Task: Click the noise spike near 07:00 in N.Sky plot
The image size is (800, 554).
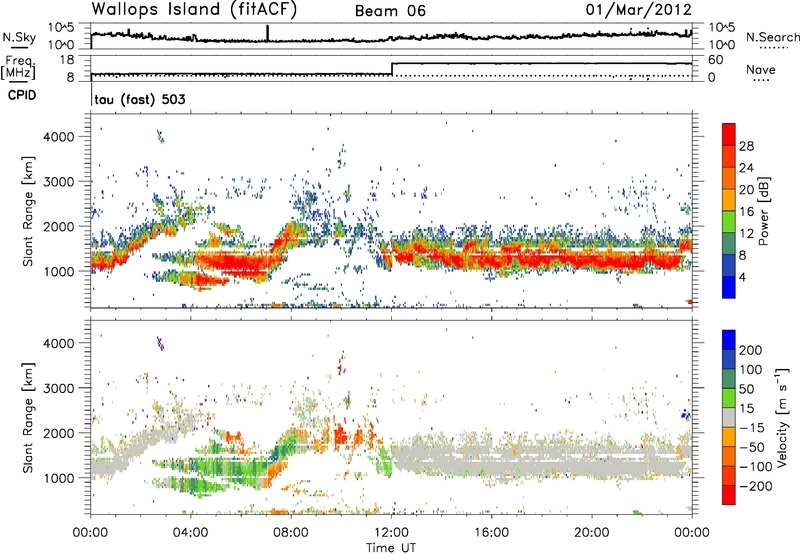Action: (267, 33)
